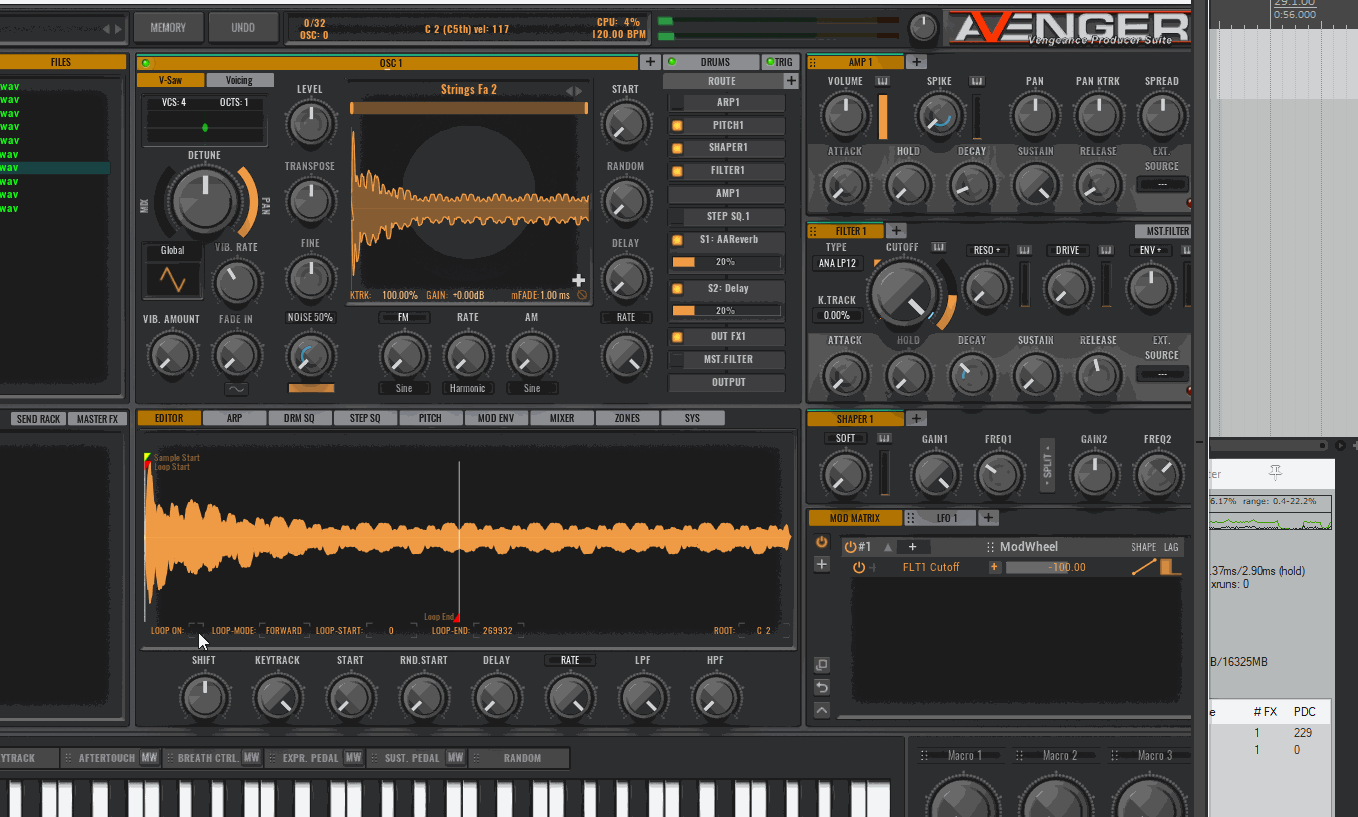The width and height of the screenshot is (1358, 817).
Task: Click the keyboard icon next to DRIVE
Action: pos(1106,250)
